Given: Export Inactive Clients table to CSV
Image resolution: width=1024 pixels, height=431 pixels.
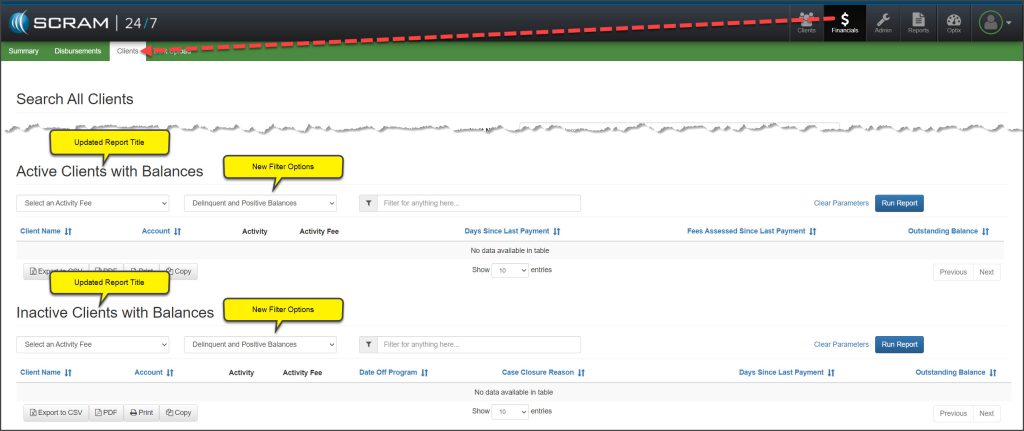Looking at the screenshot, I should point(56,412).
